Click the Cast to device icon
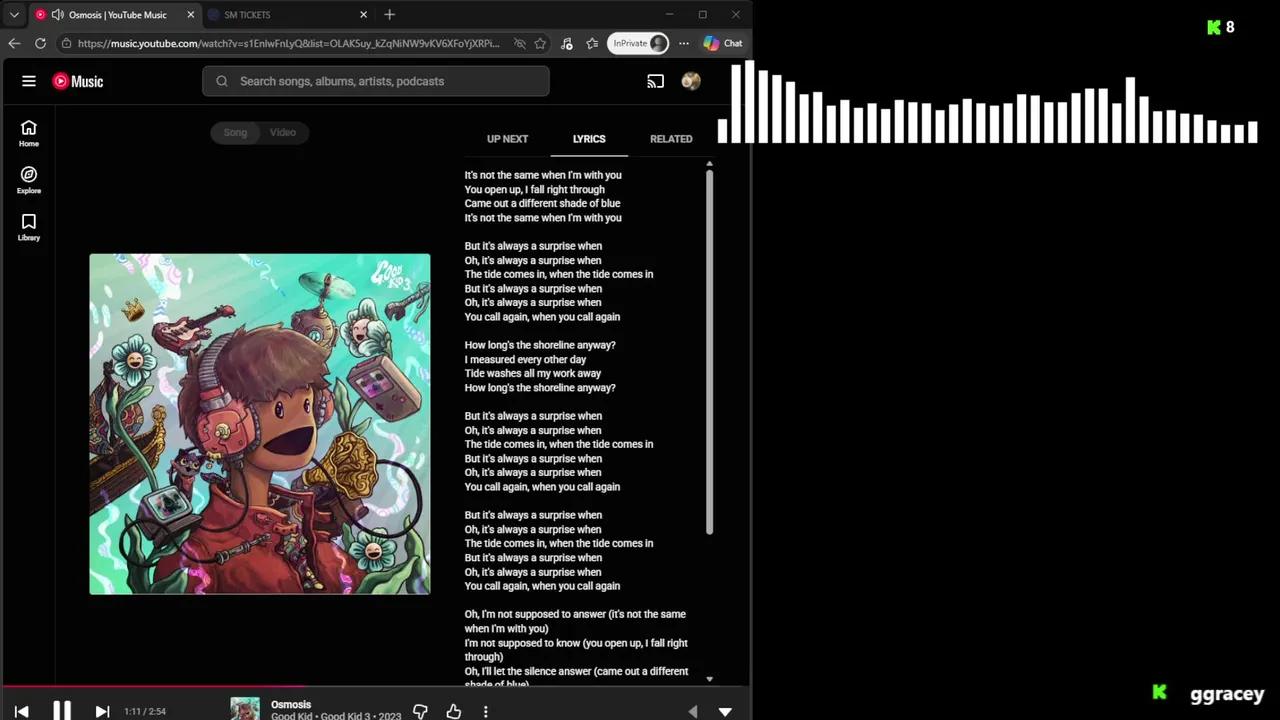 point(656,81)
